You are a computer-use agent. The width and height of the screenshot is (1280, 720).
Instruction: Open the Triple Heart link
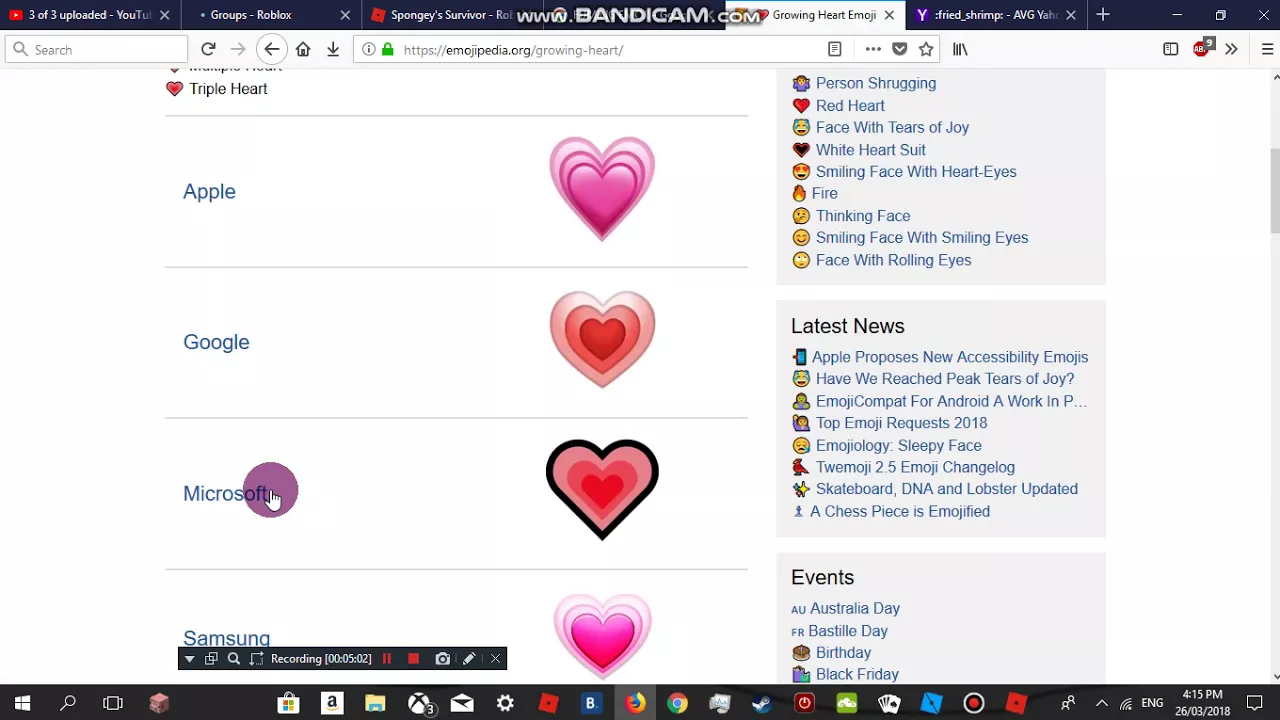coord(228,88)
